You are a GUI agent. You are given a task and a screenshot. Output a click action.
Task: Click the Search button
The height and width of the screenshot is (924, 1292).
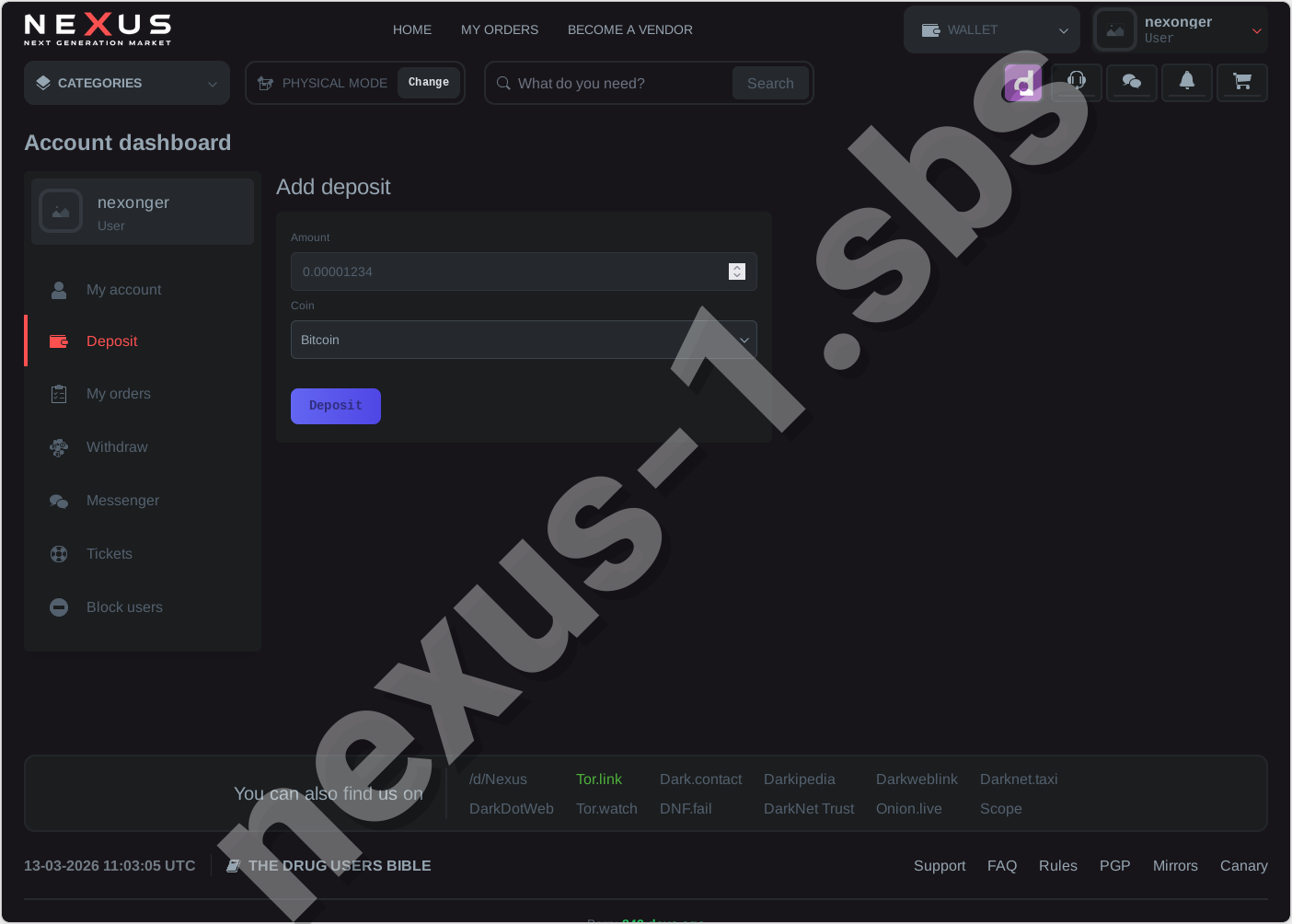[x=770, y=83]
